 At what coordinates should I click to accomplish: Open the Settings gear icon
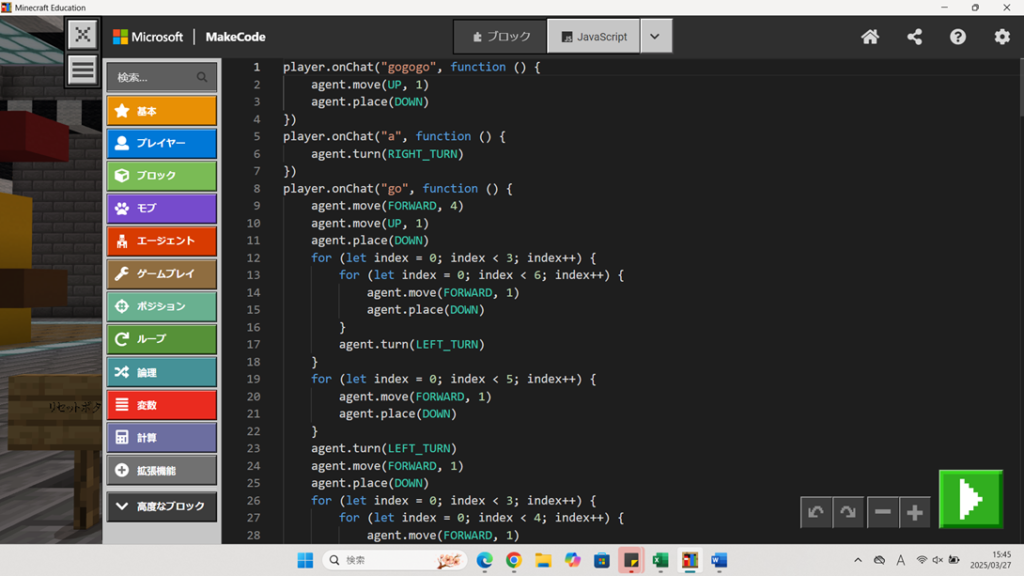(x=1002, y=37)
